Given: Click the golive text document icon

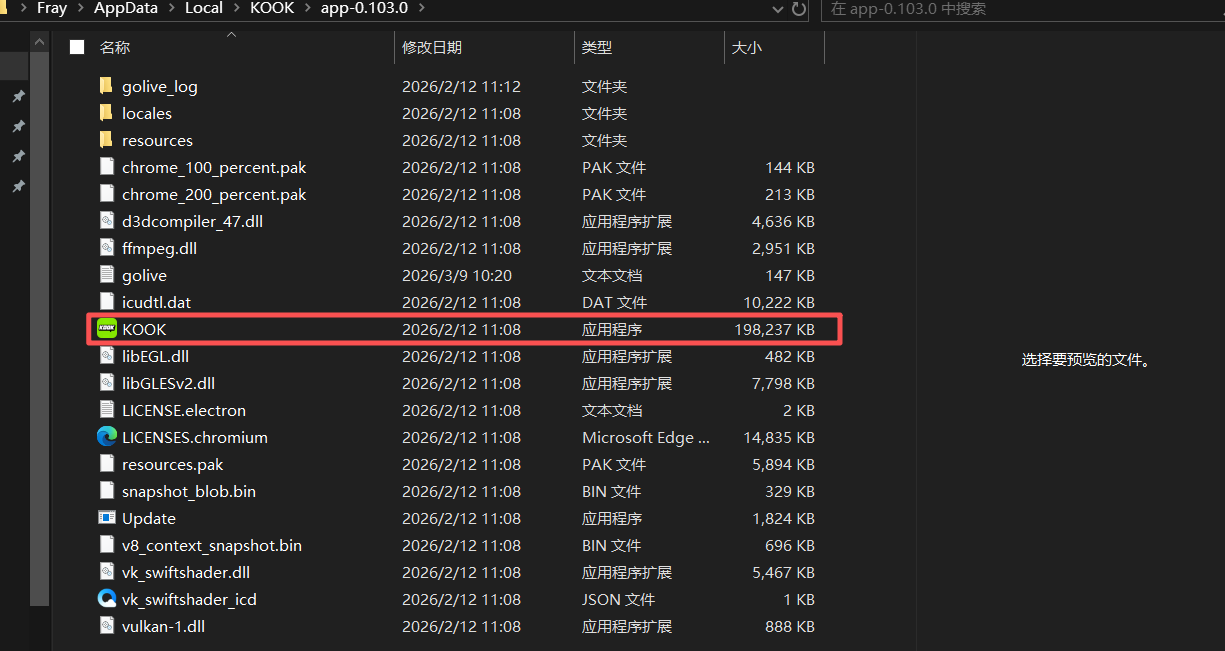Looking at the screenshot, I should pos(107,275).
